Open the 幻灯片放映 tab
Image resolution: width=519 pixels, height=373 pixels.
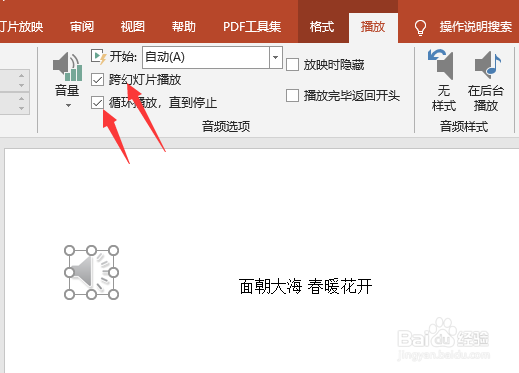[x=22, y=27]
